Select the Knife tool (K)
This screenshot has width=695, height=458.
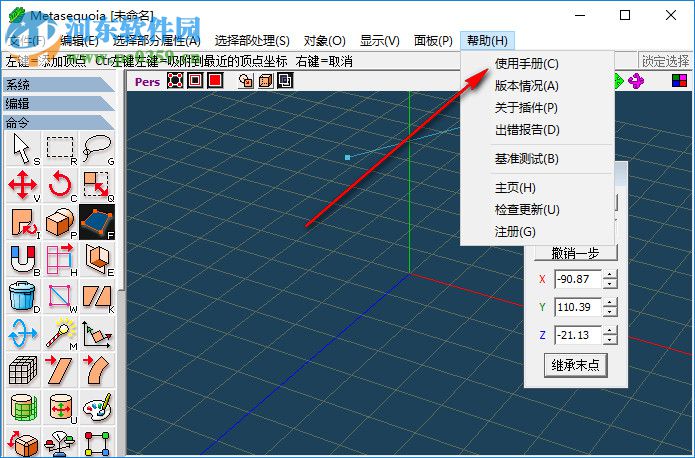coord(97,296)
